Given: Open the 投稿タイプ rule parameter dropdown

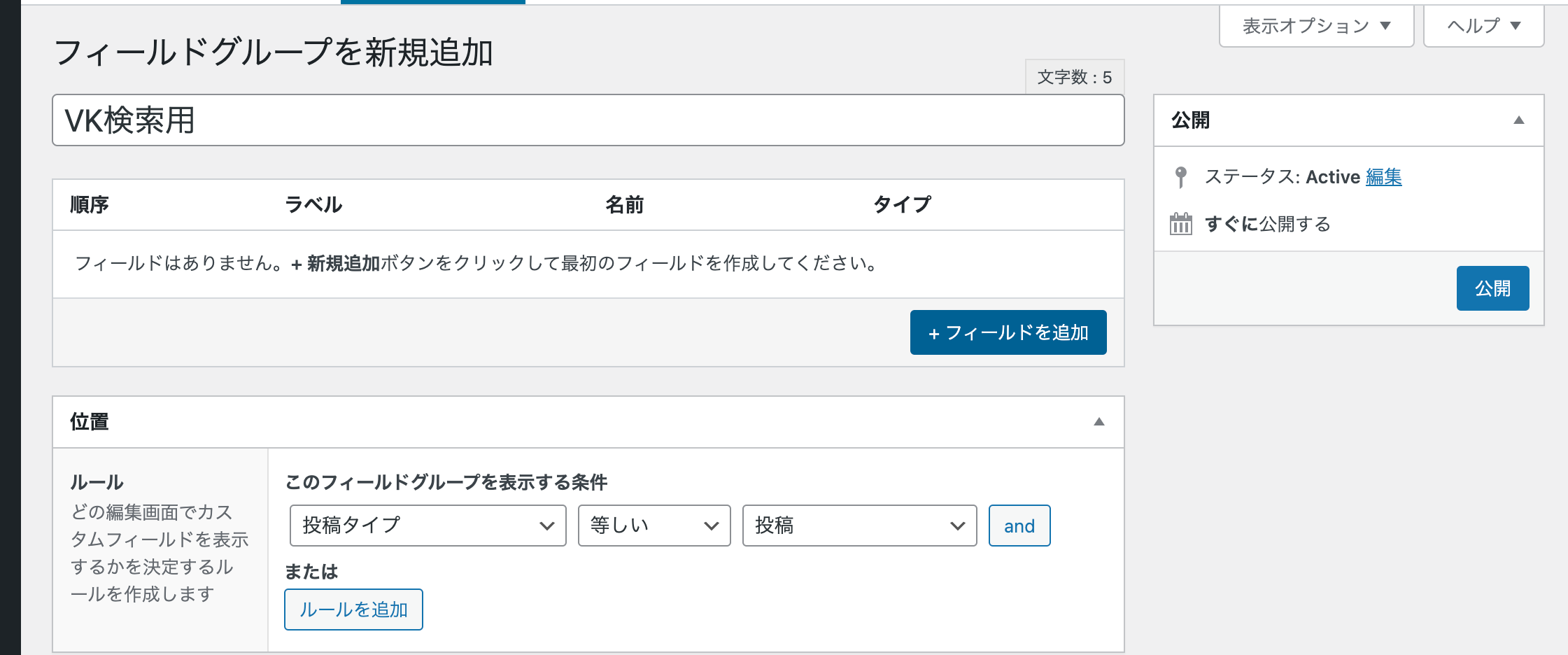Looking at the screenshot, I should 428,526.
